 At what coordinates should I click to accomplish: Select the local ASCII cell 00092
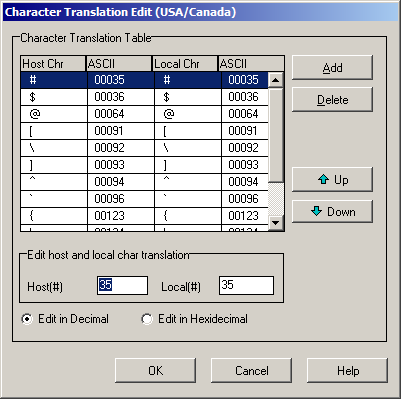pos(245,148)
